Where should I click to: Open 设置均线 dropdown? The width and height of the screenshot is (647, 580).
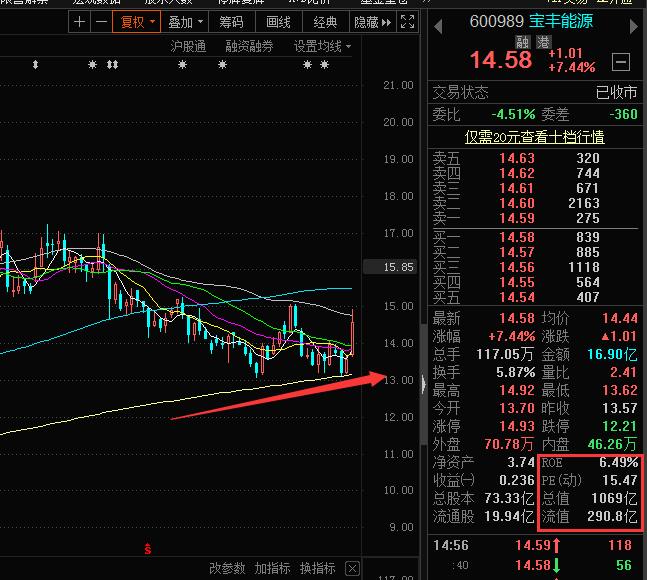click(322, 46)
